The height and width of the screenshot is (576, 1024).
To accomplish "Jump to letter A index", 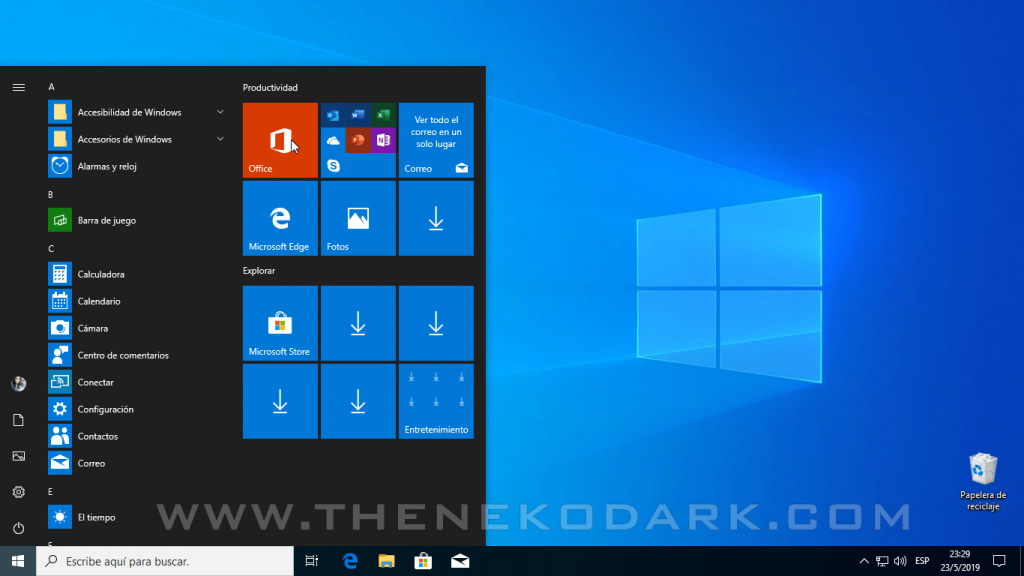I will pyautogui.click(x=52, y=87).
